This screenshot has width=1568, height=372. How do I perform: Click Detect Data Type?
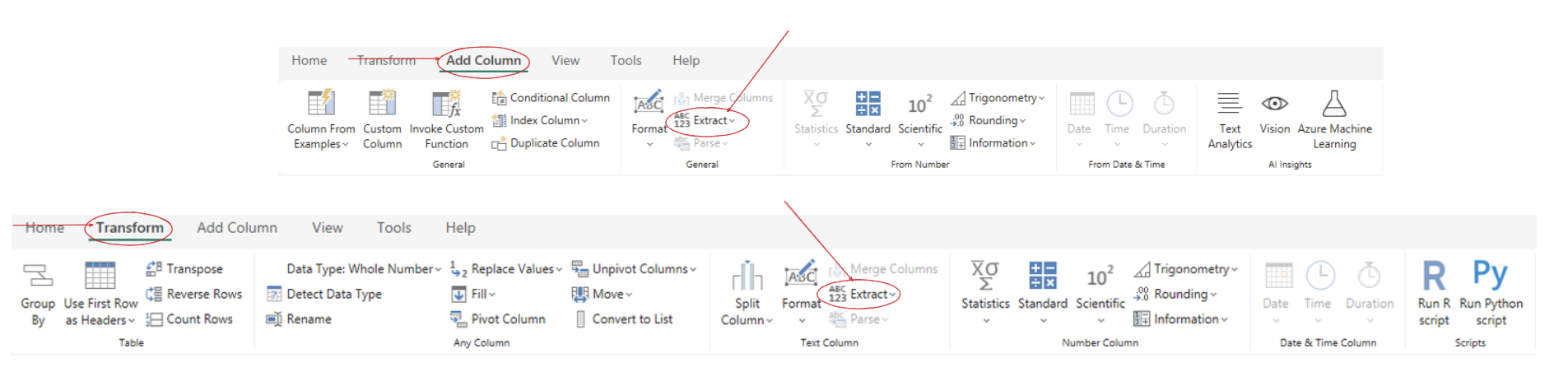coord(325,294)
